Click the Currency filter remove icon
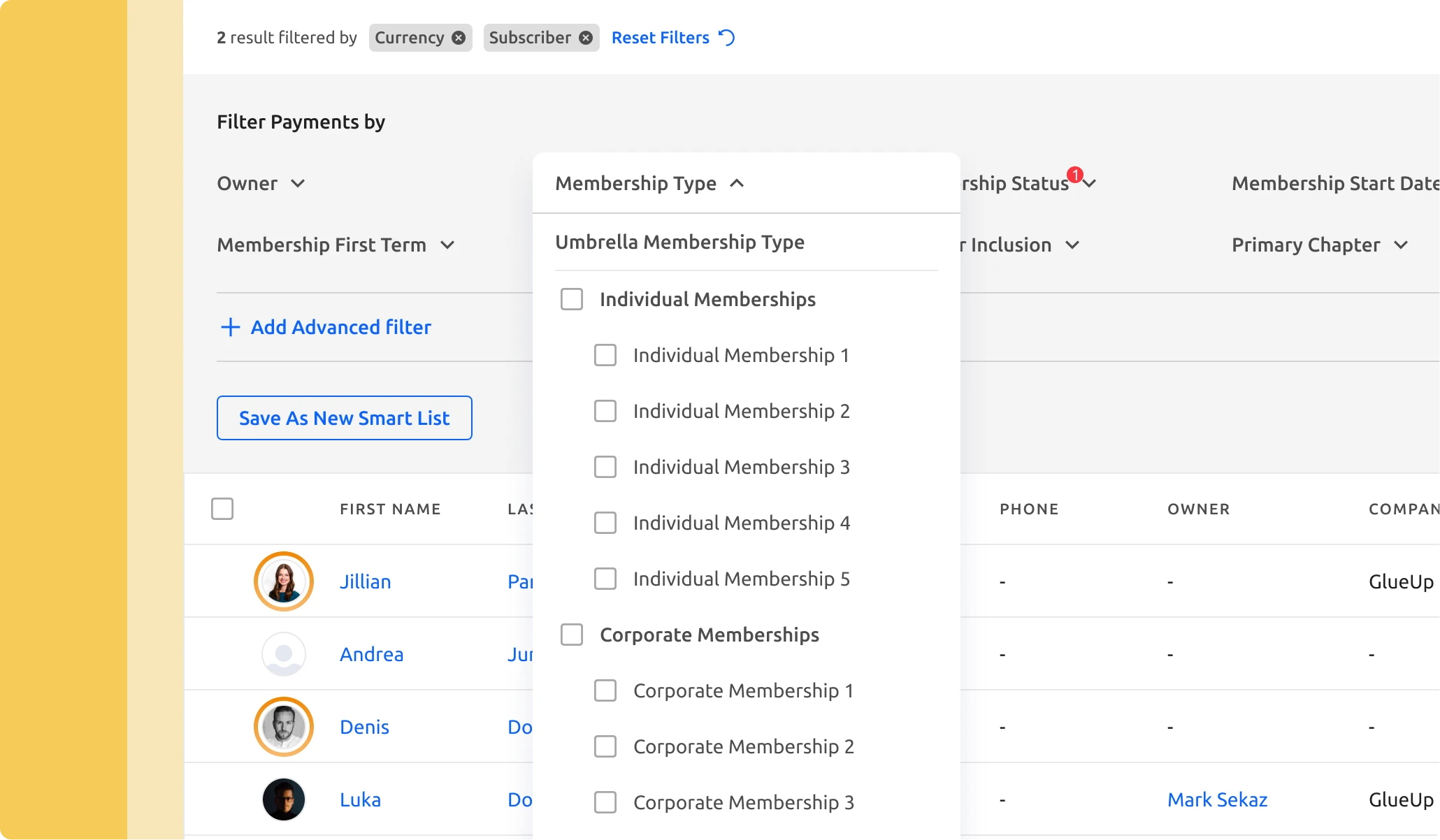 (x=459, y=37)
